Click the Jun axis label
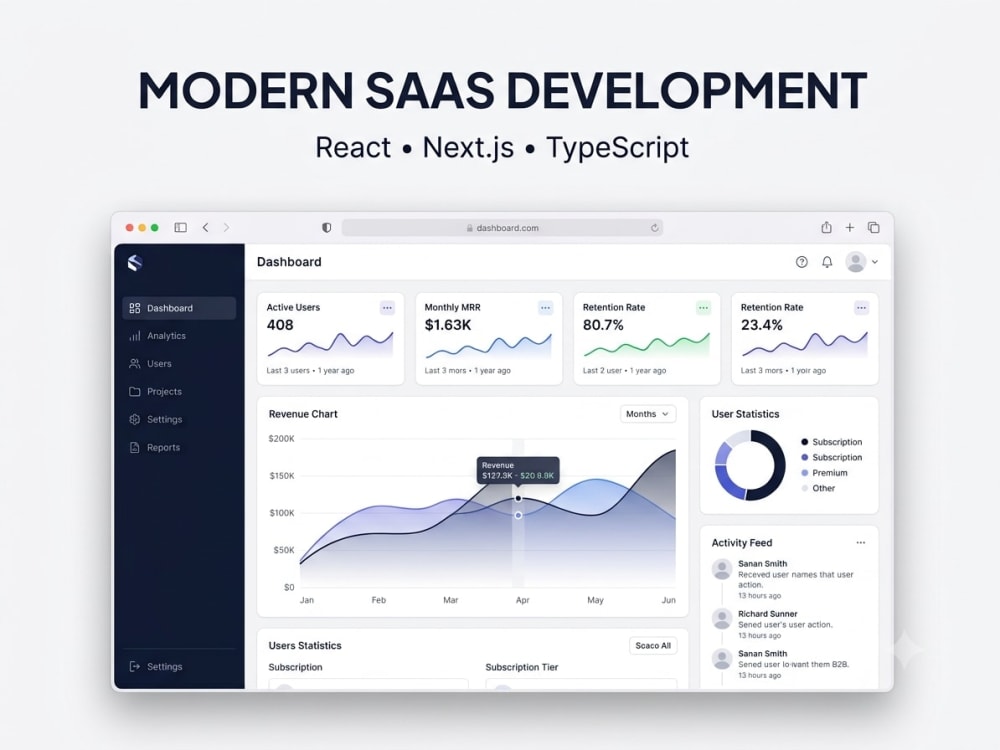The image size is (1000, 750). 668,600
